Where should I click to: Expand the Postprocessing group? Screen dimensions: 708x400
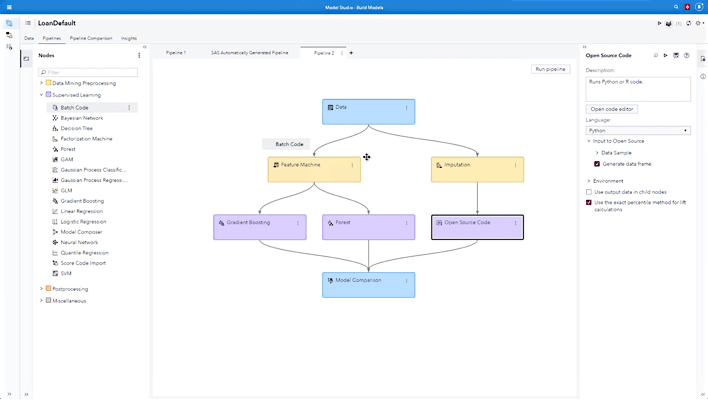click(x=42, y=288)
